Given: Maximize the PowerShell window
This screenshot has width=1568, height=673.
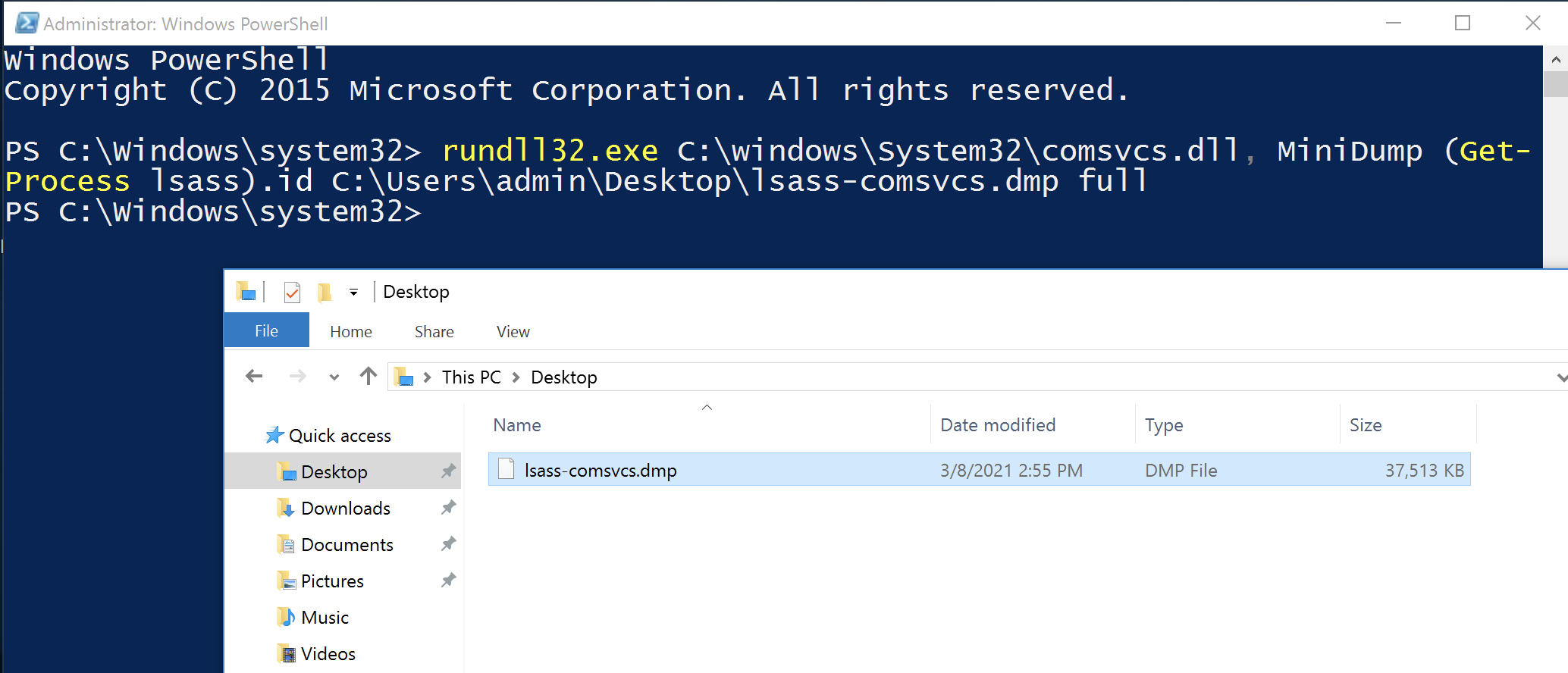Looking at the screenshot, I should coord(1462,23).
